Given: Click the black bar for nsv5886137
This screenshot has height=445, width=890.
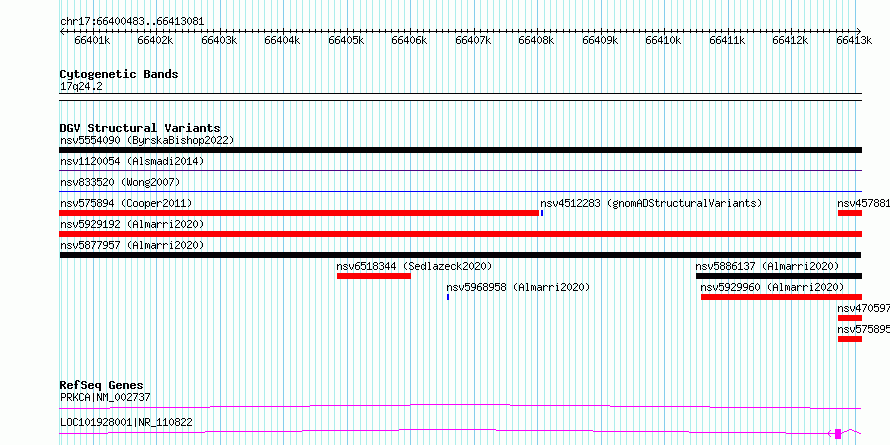Looking at the screenshot, I should coord(779,276).
